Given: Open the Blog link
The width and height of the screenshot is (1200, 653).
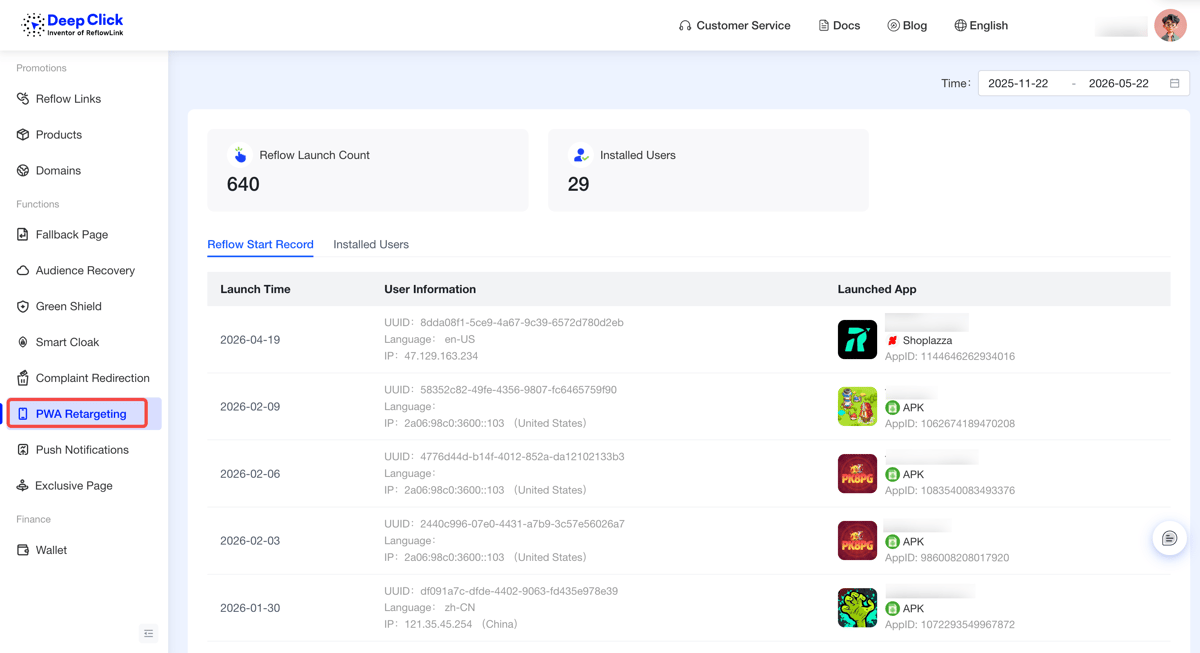Looking at the screenshot, I should tap(914, 26).
